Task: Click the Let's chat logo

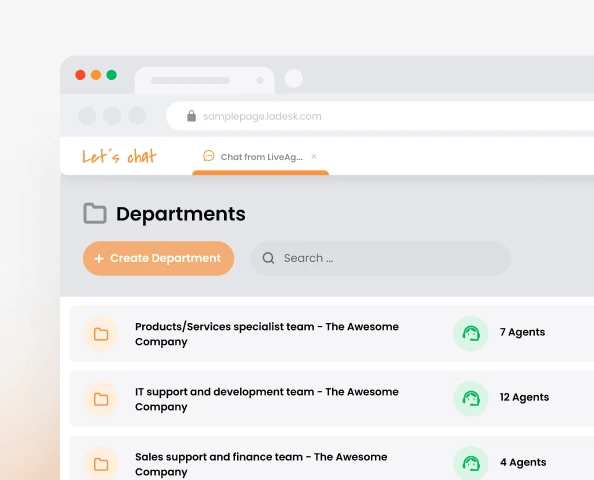Action: click(x=119, y=156)
